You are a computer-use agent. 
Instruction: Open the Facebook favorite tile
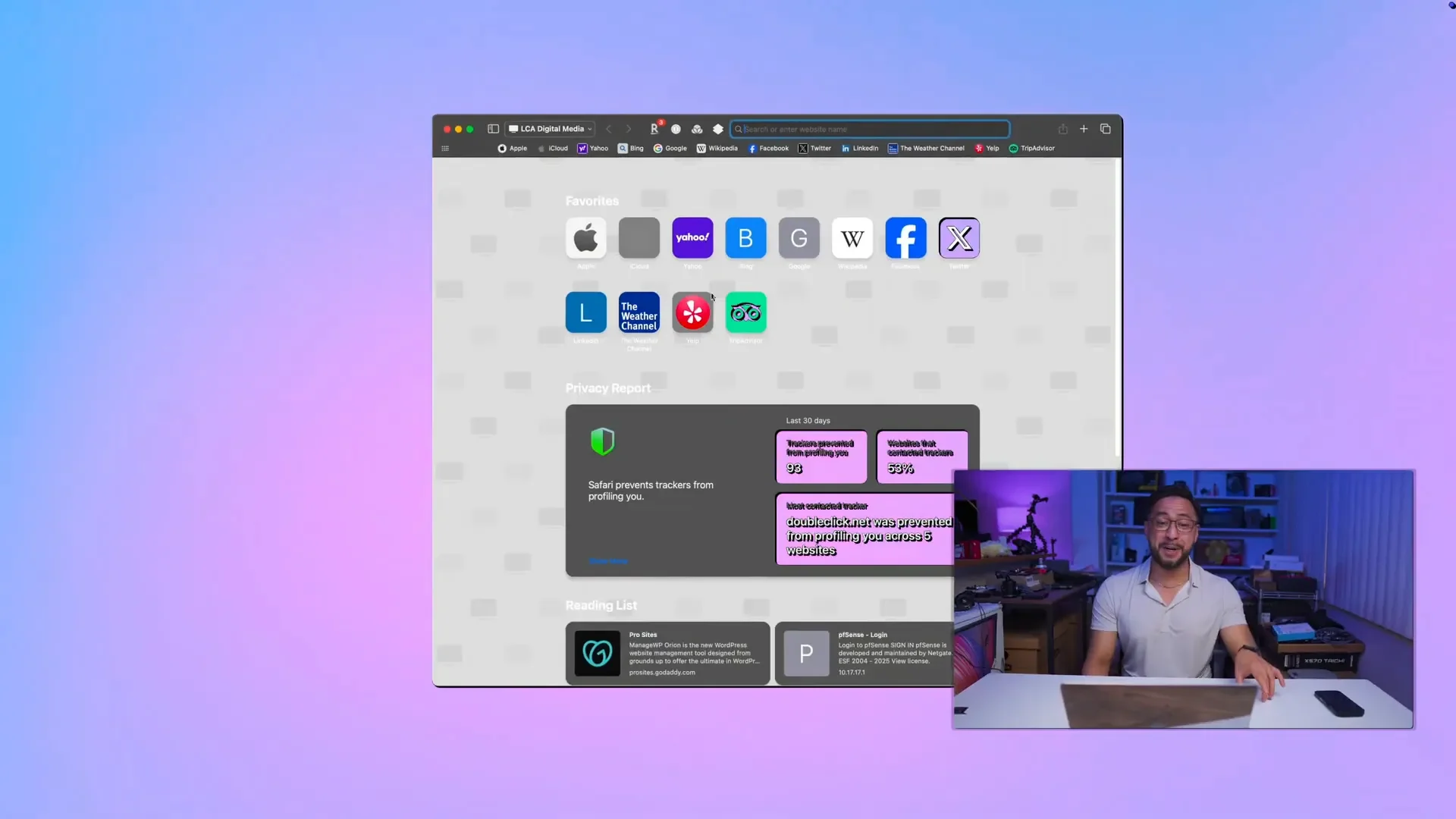(905, 238)
